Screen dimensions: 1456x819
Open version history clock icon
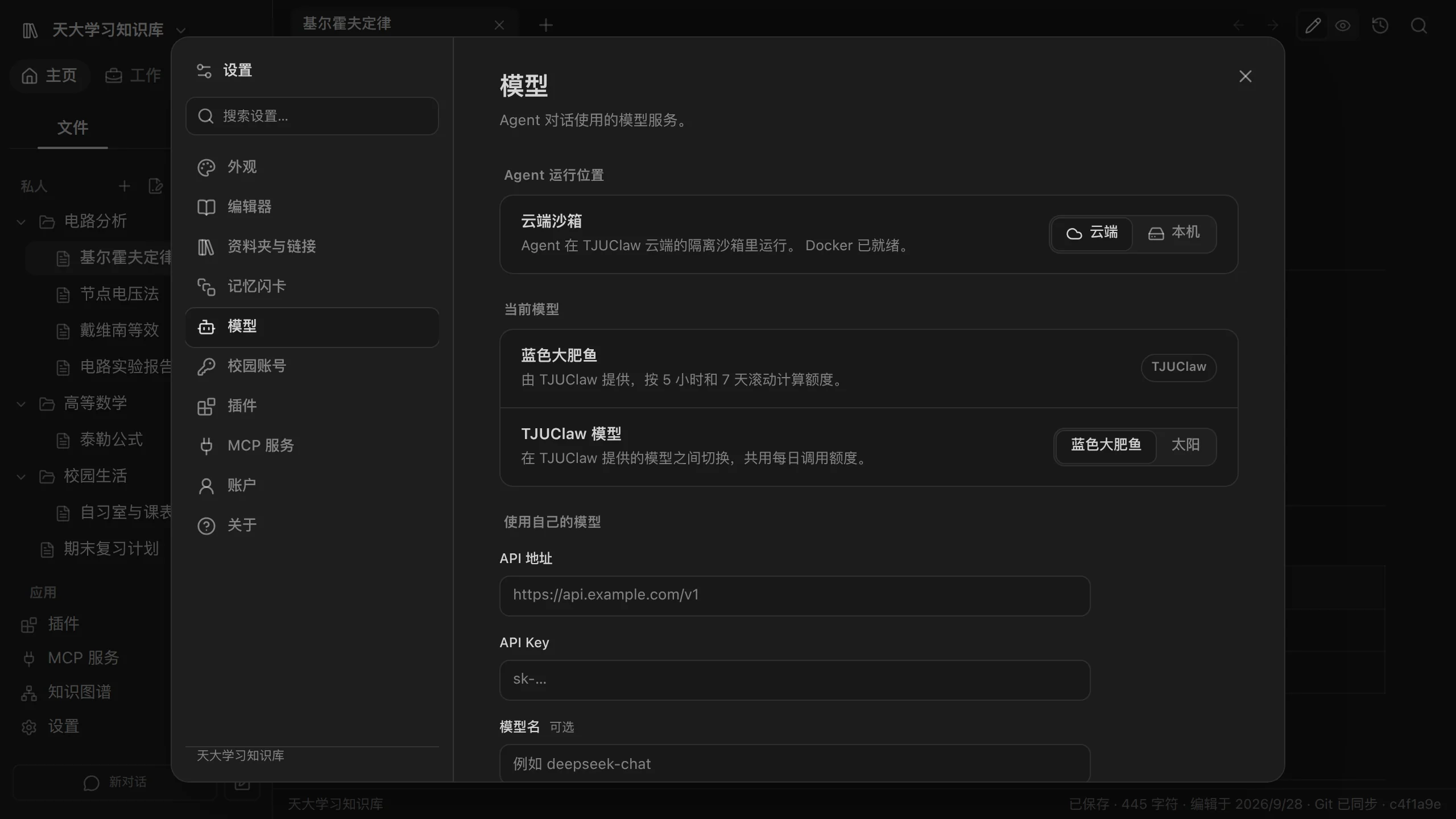point(1380,26)
